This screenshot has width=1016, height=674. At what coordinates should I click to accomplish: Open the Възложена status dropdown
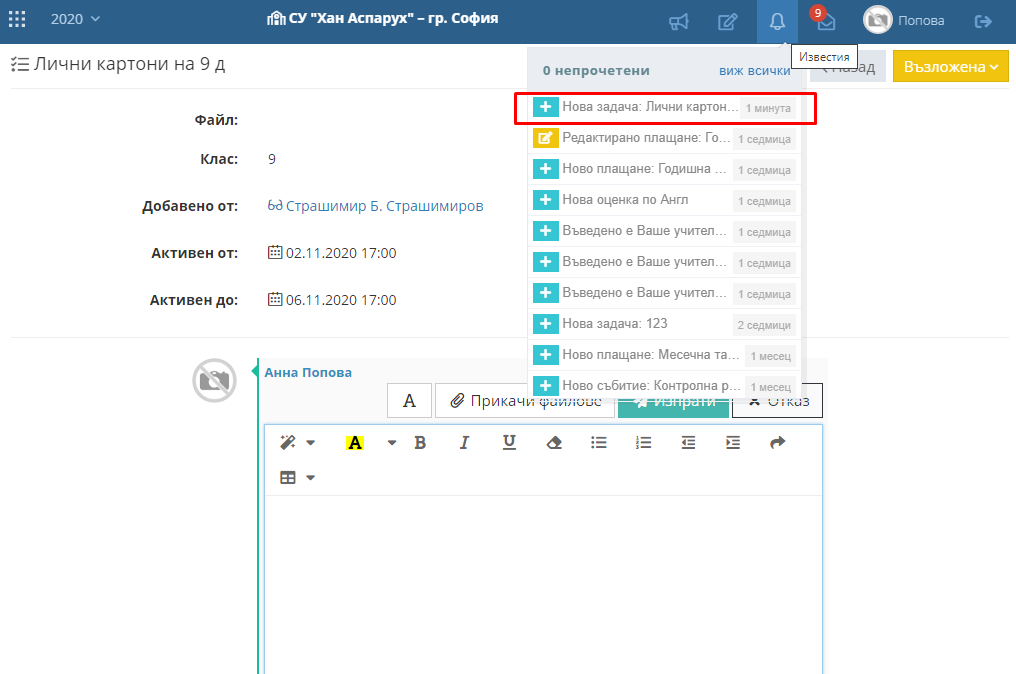coord(950,67)
